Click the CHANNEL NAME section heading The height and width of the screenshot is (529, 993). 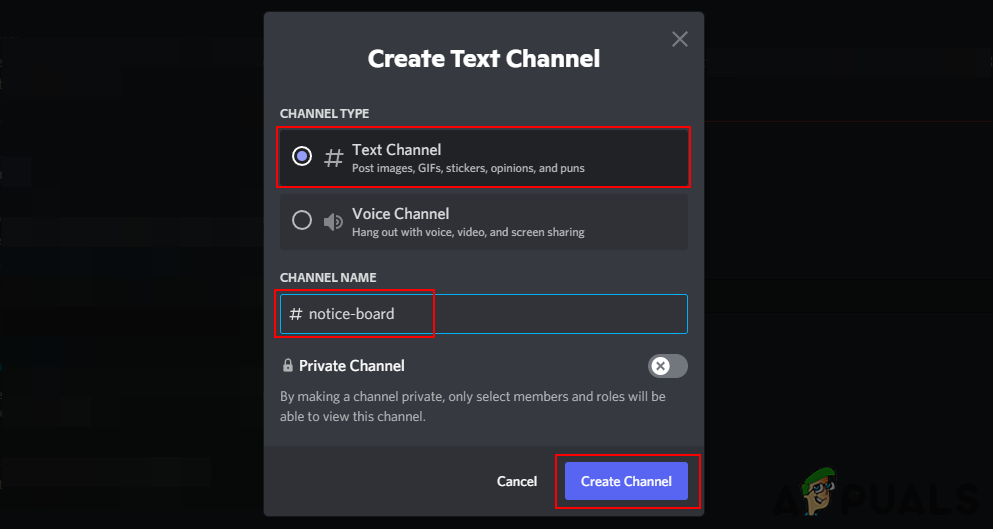(328, 277)
